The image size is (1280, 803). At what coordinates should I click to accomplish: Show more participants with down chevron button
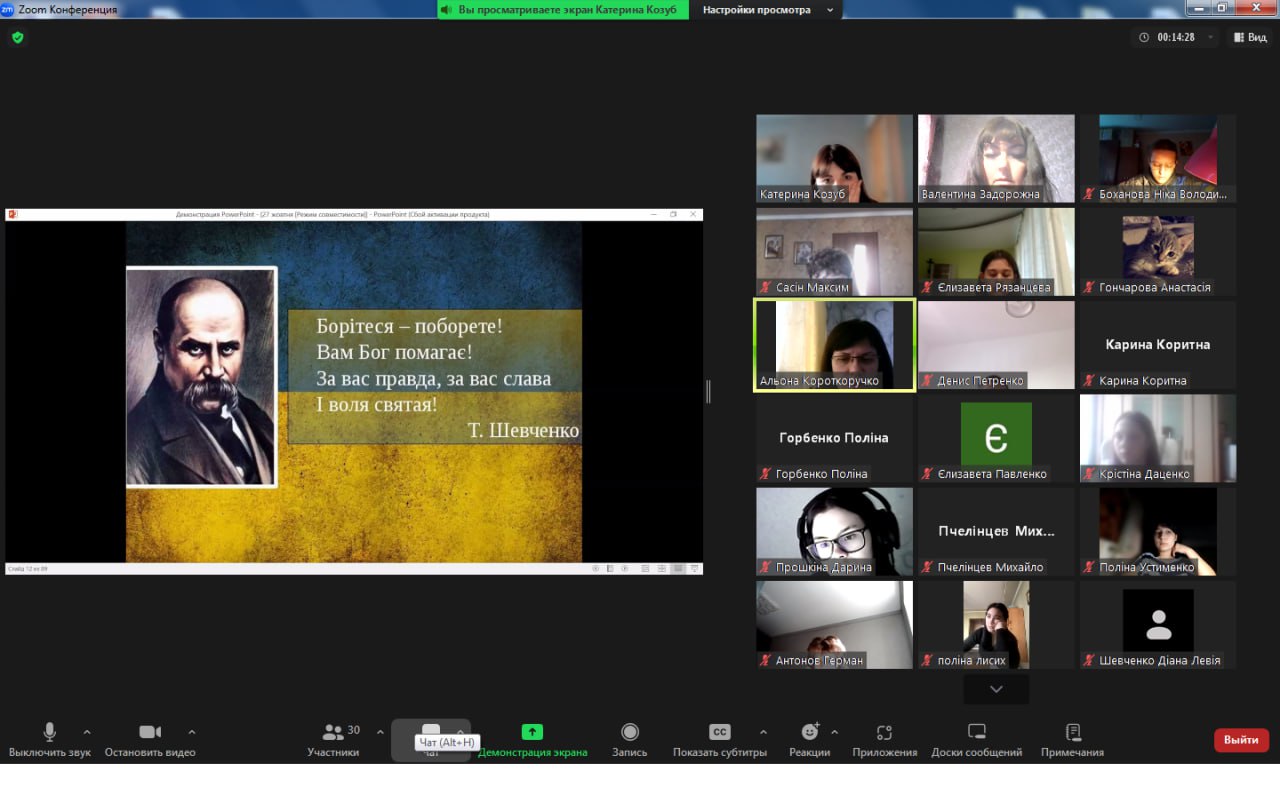pos(996,689)
